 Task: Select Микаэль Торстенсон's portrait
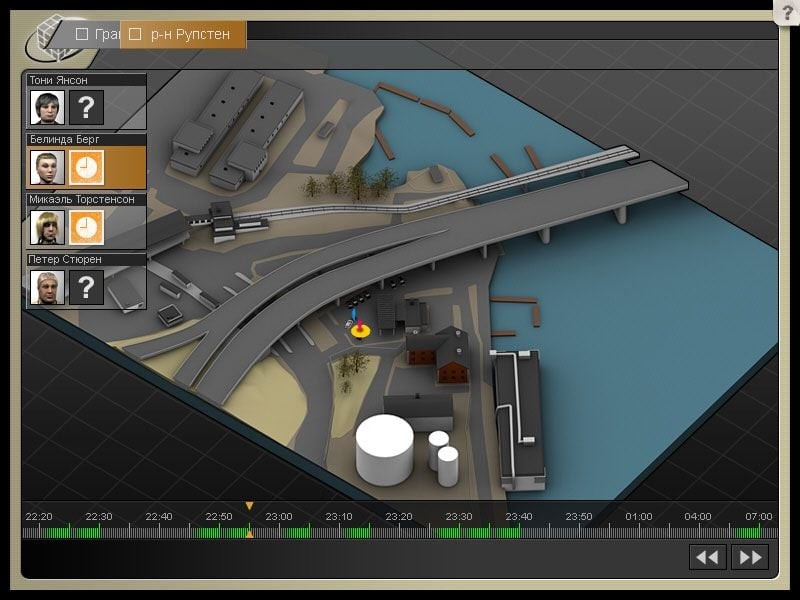pyautogui.click(x=47, y=227)
